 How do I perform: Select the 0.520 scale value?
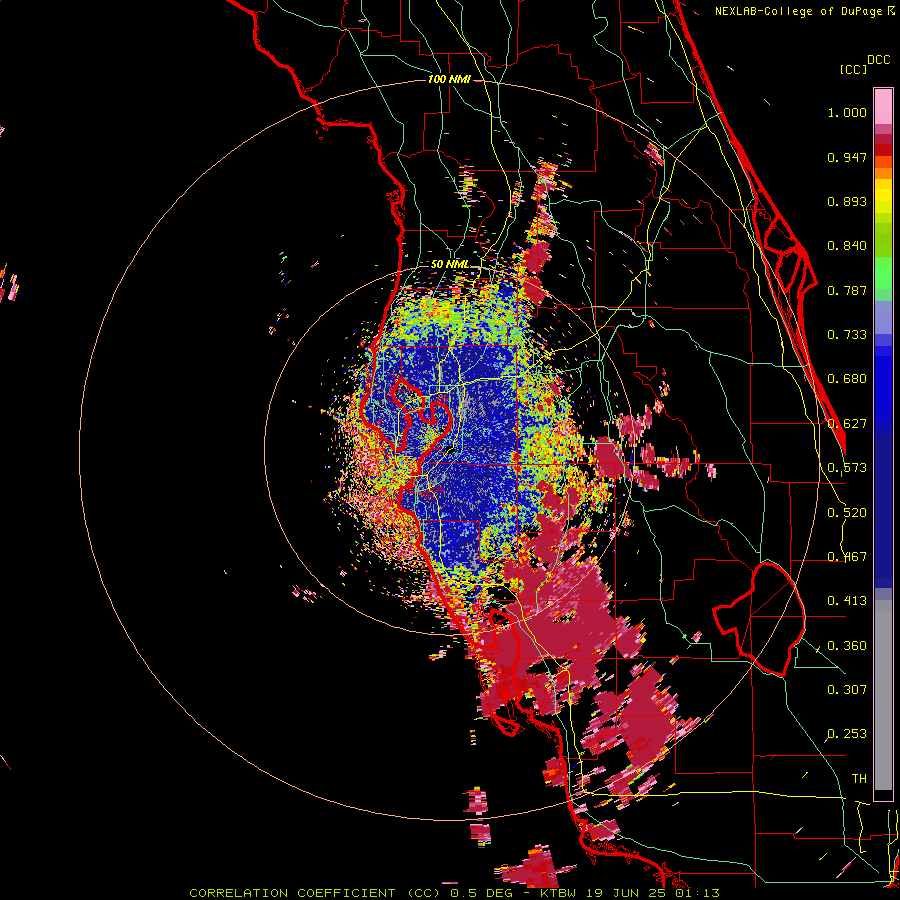847,513
